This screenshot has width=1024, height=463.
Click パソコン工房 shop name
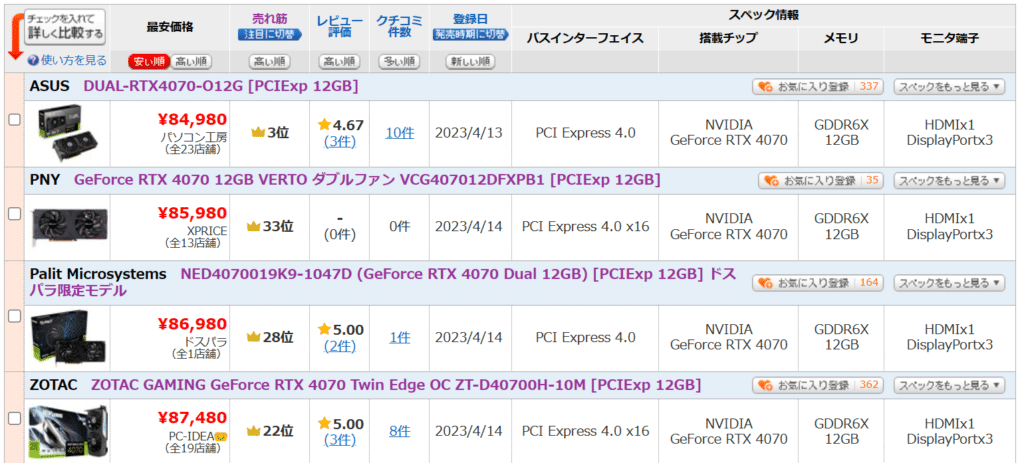[x=194, y=137]
